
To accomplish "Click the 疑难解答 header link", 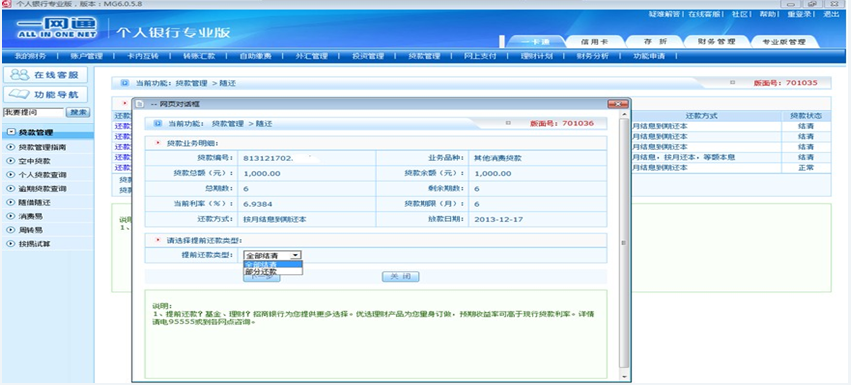I will pyautogui.click(x=664, y=14).
